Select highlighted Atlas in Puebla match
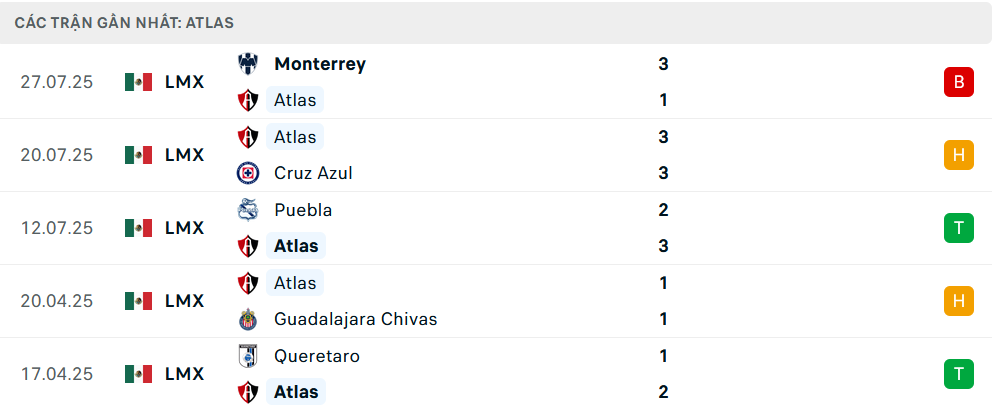 (296, 246)
